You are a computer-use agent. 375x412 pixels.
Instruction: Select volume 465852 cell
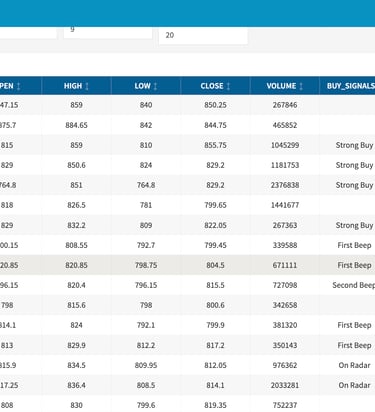(x=285, y=125)
